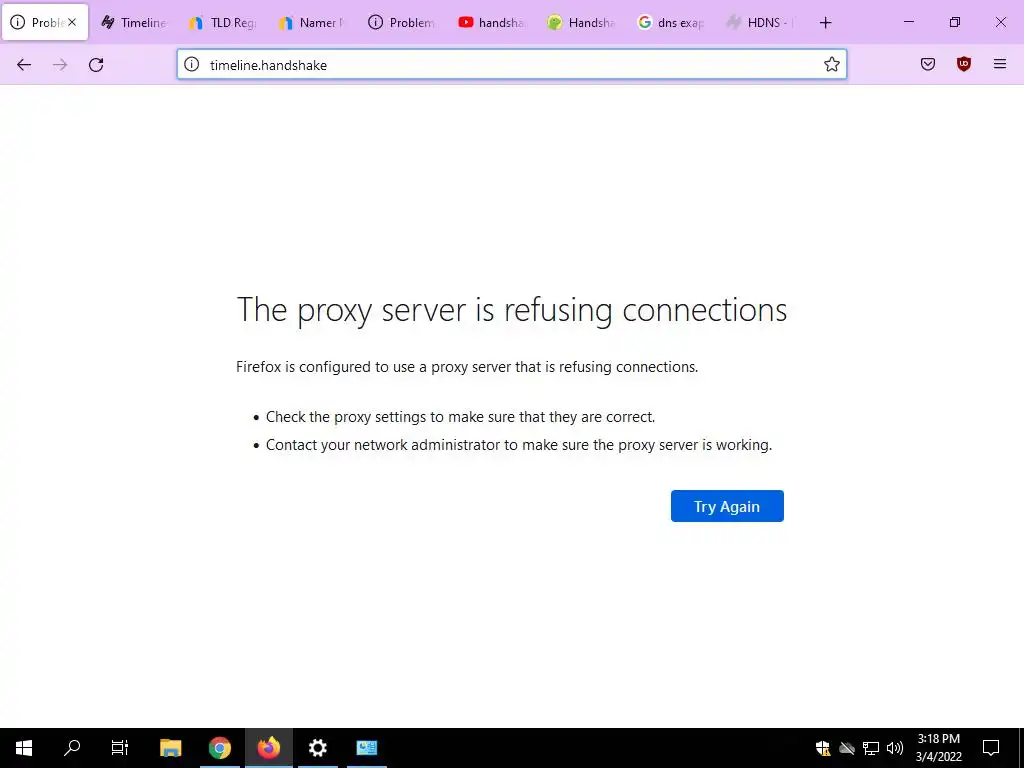Restore down the Firefox window

[x=955, y=22]
